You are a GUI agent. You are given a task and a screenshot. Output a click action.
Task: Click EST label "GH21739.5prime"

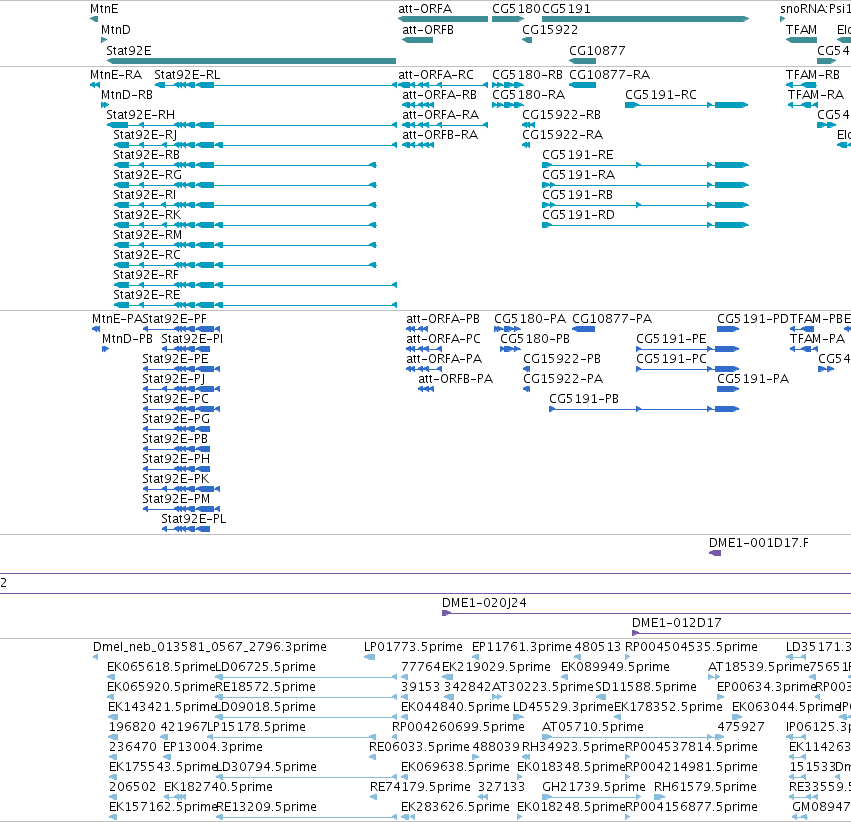[x=594, y=787]
